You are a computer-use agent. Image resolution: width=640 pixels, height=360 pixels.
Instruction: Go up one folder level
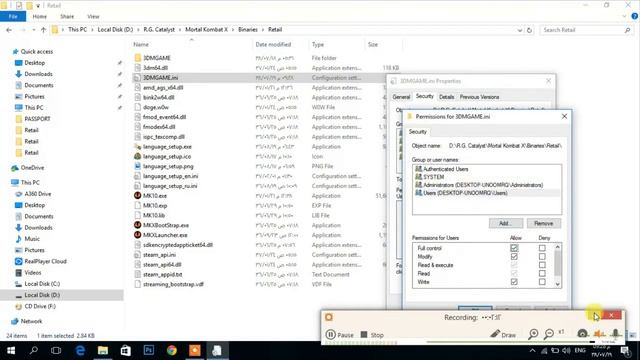[43, 30]
